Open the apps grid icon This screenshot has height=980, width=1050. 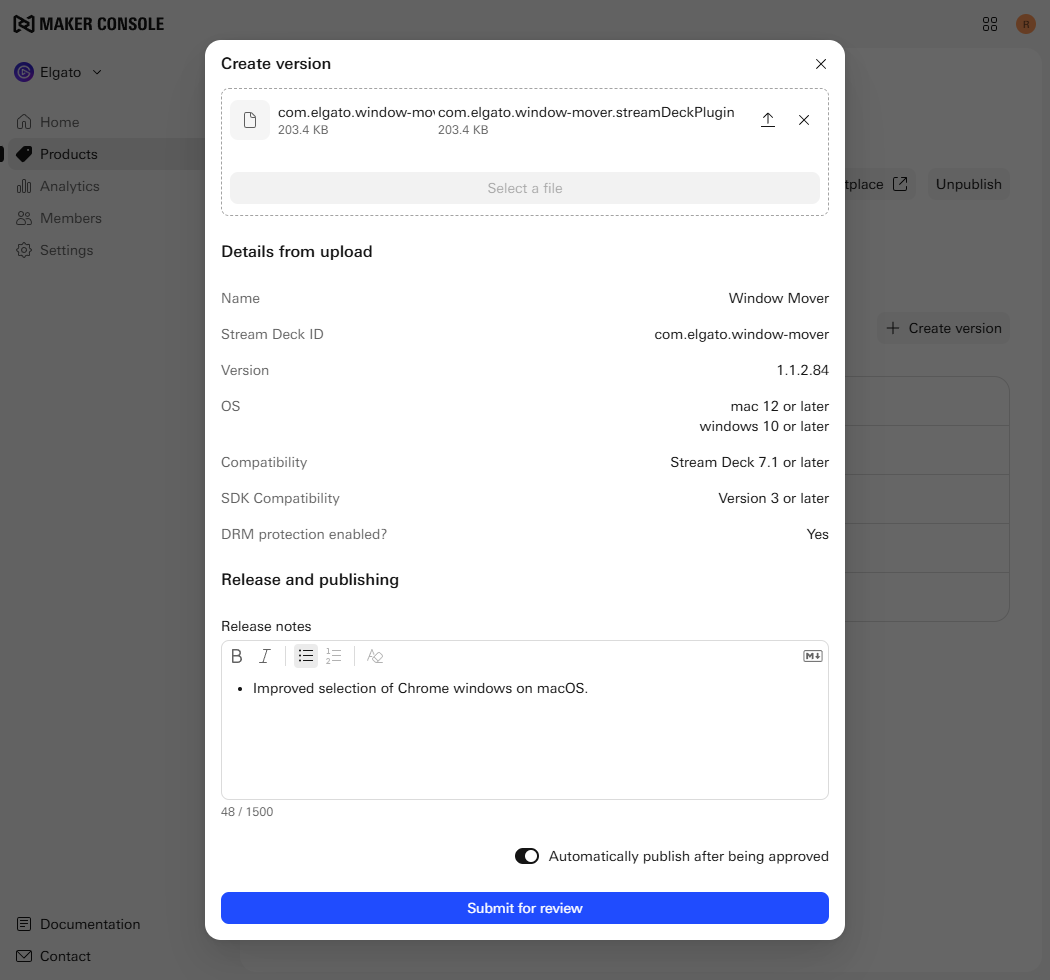(x=990, y=24)
